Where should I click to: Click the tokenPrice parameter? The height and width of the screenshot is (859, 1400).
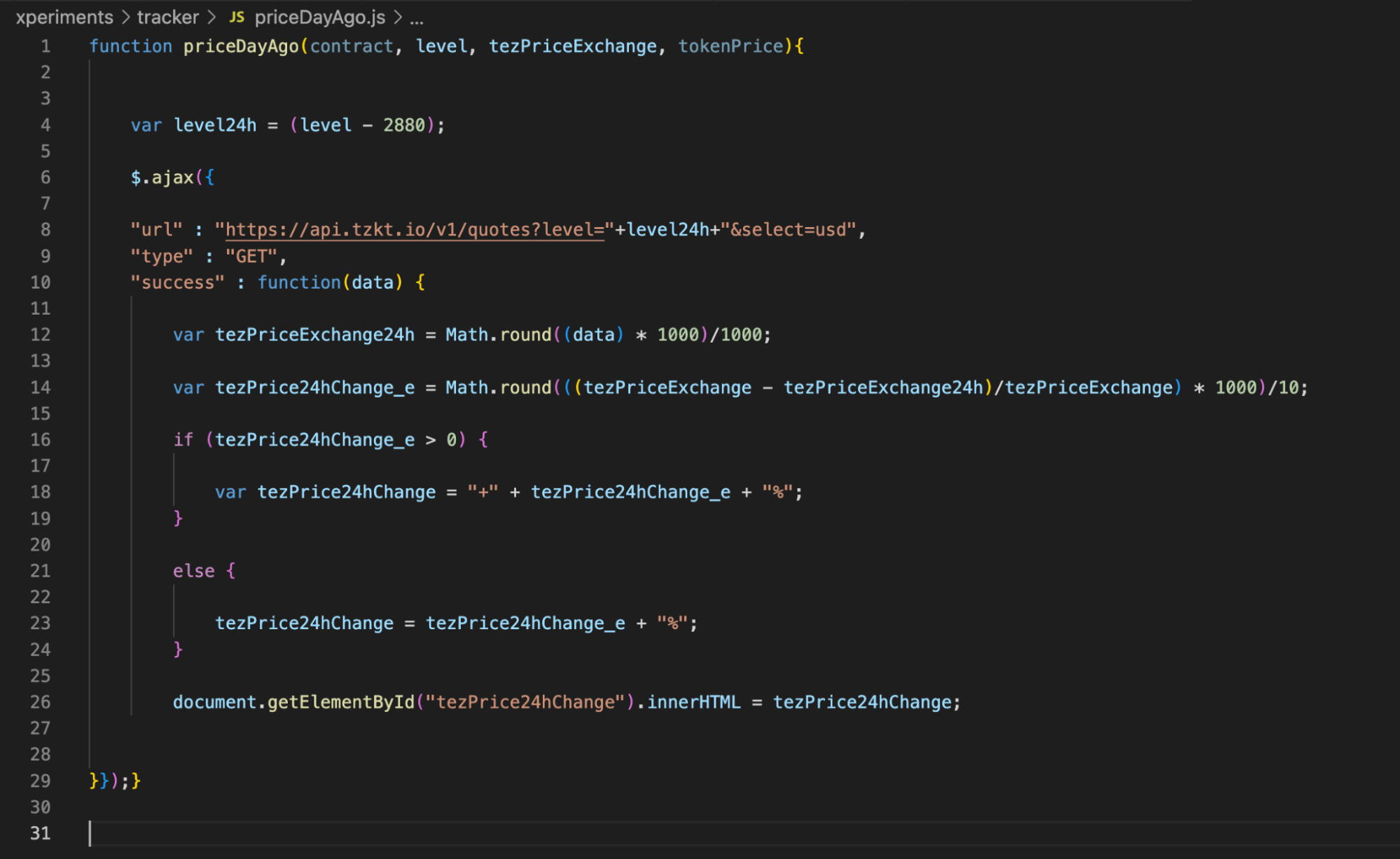pos(730,46)
